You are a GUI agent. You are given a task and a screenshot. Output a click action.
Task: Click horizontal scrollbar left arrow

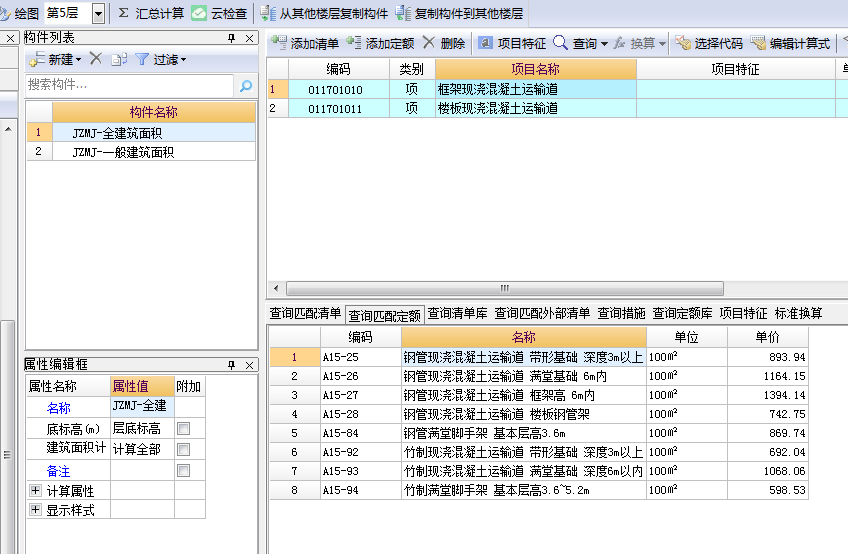tap(276, 288)
